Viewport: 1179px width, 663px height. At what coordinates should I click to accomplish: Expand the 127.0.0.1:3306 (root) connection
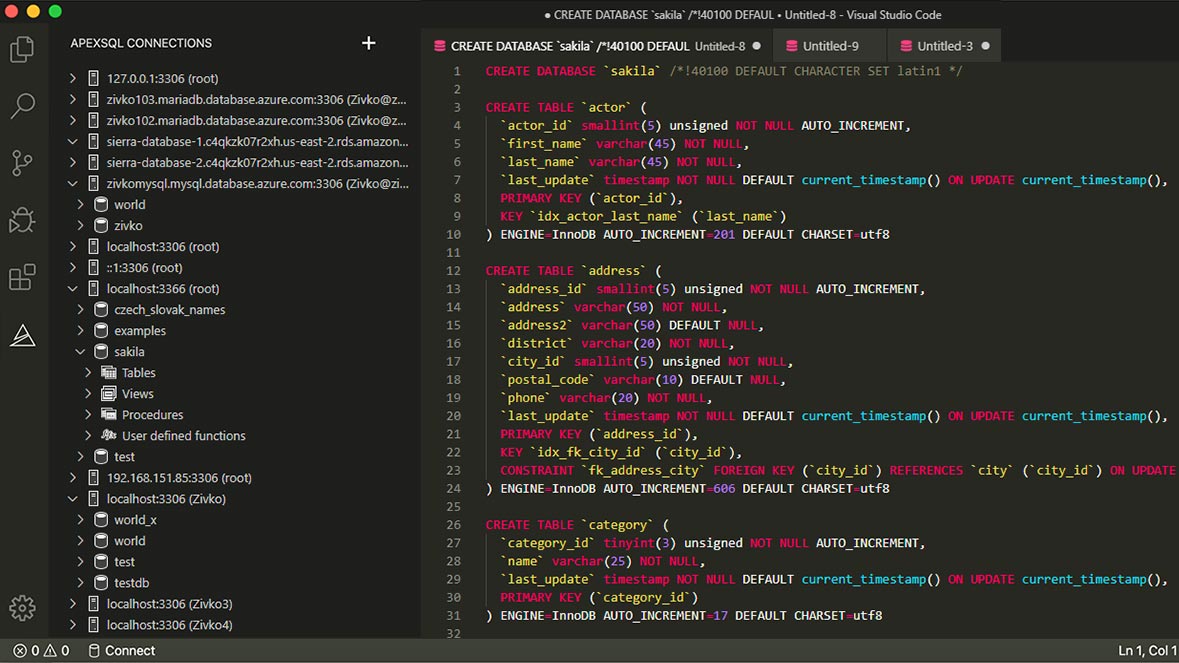coord(72,78)
